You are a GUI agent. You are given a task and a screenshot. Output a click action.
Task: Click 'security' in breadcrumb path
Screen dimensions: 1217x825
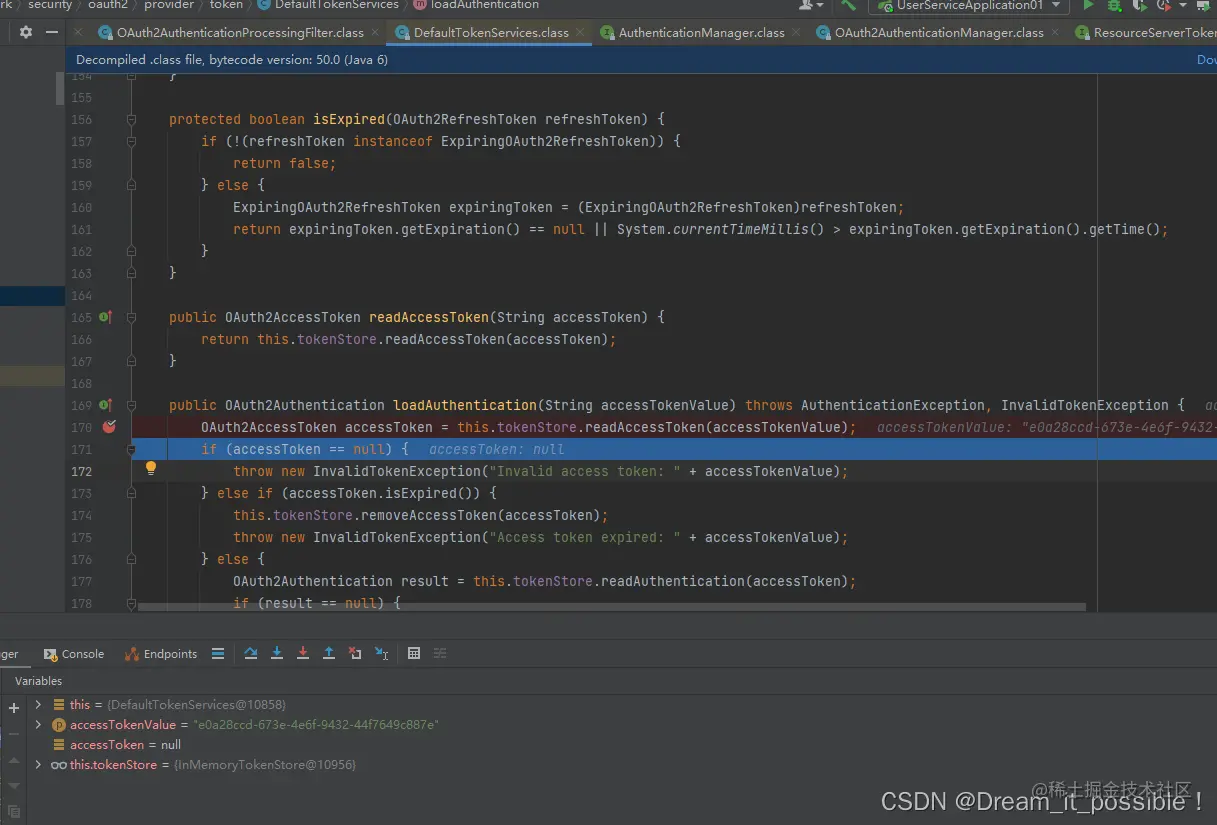50,5
